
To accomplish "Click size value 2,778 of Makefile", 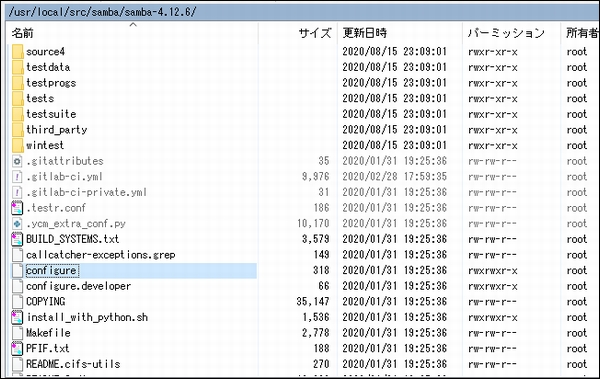I will click(x=315, y=333).
